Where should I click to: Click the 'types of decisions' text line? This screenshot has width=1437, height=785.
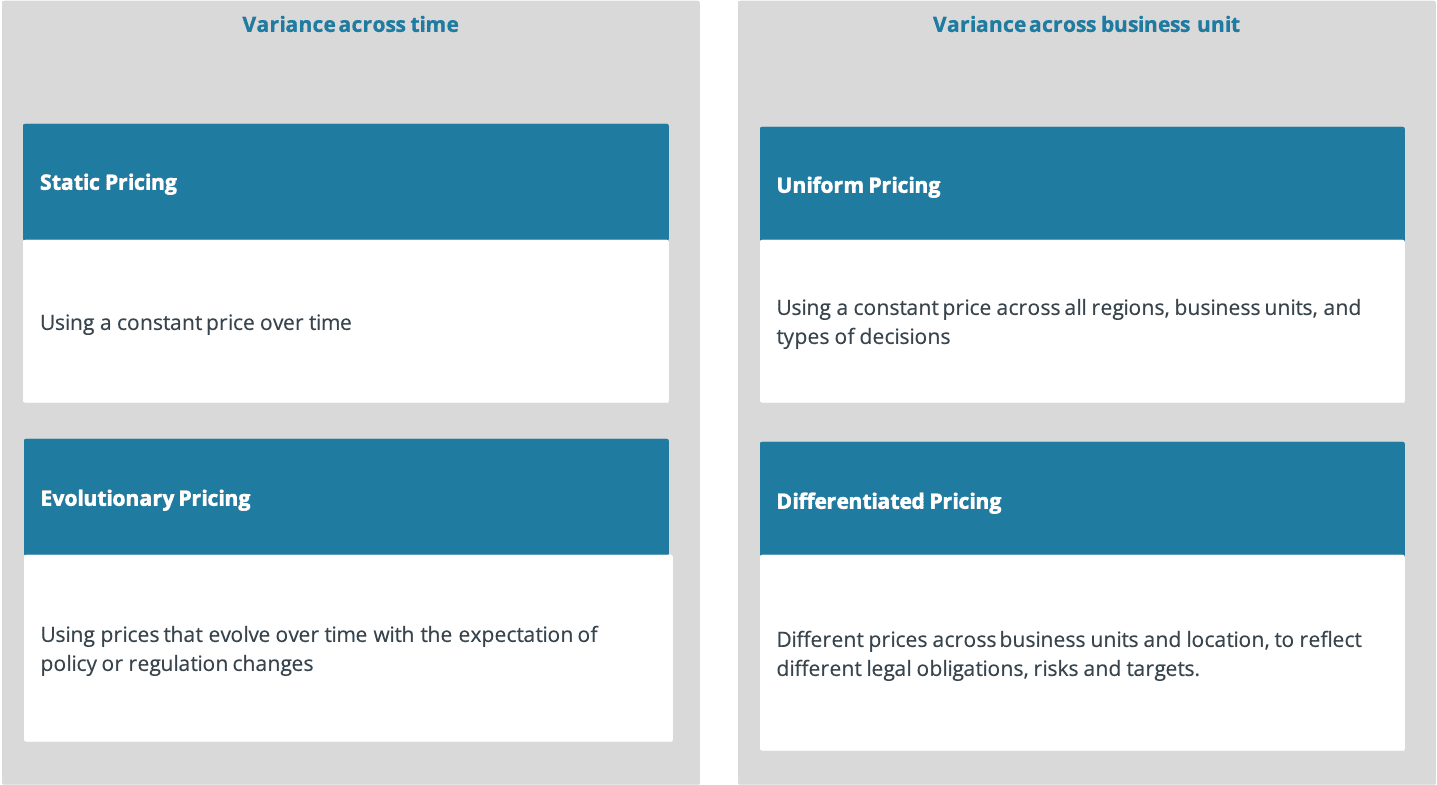click(863, 337)
